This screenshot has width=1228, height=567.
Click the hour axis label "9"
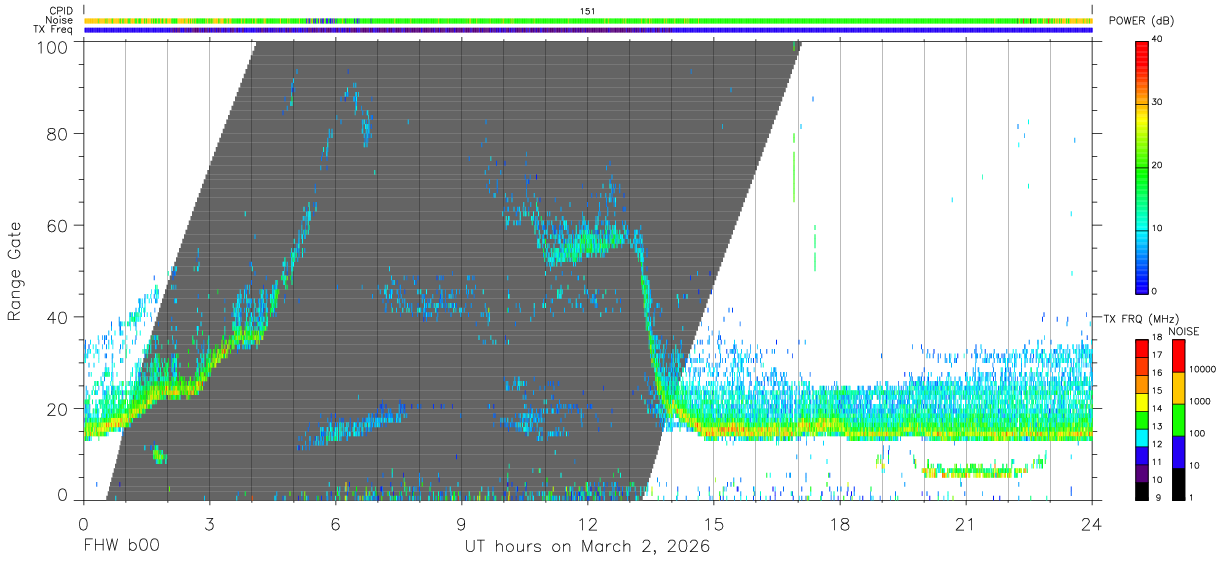pyautogui.click(x=461, y=524)
